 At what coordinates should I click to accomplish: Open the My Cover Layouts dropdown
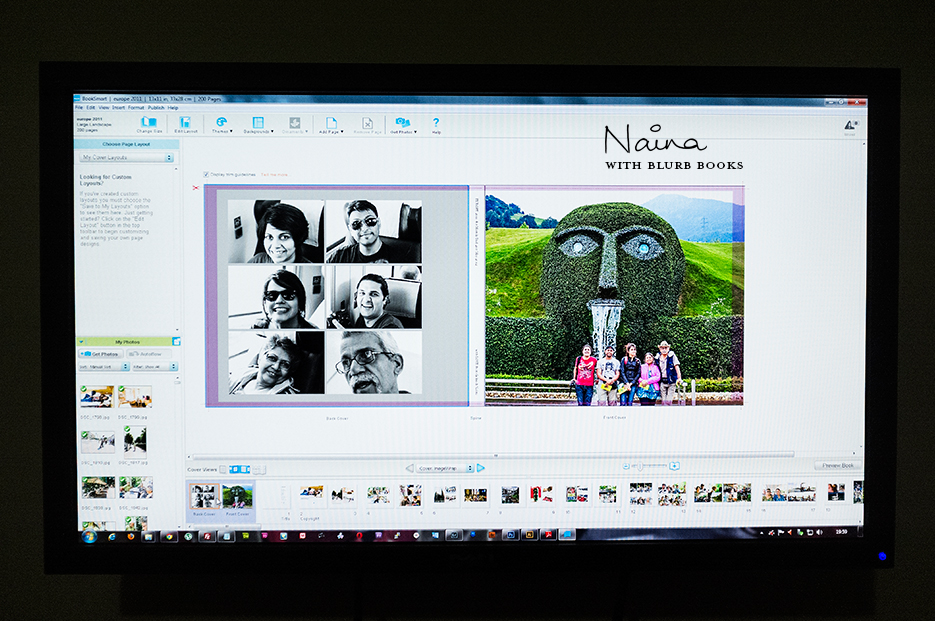click(126, 157)
